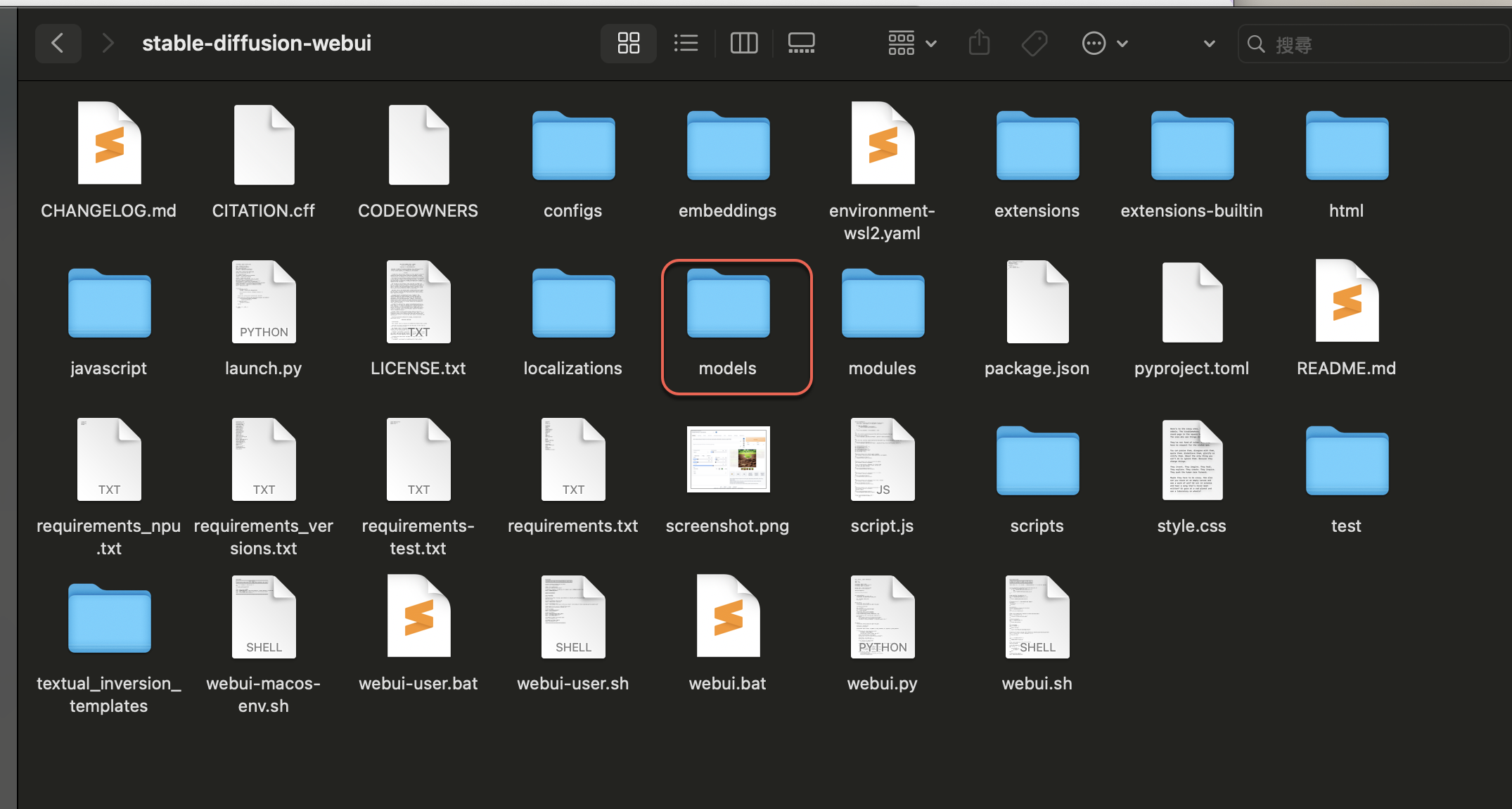1512x809 pixels.
Task: Select the webui.sh shell file
Action: point(1037,617)
